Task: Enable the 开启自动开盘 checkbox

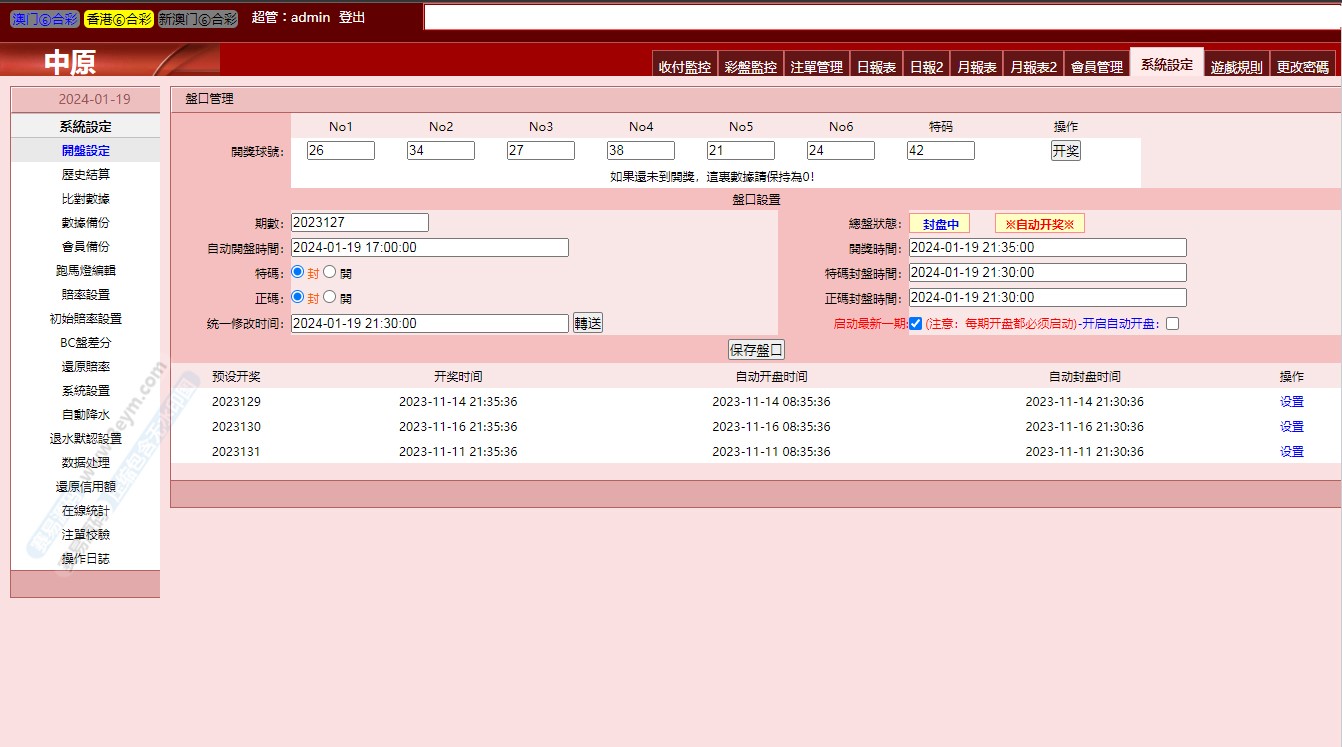Action: click(x=1172, y=323)
